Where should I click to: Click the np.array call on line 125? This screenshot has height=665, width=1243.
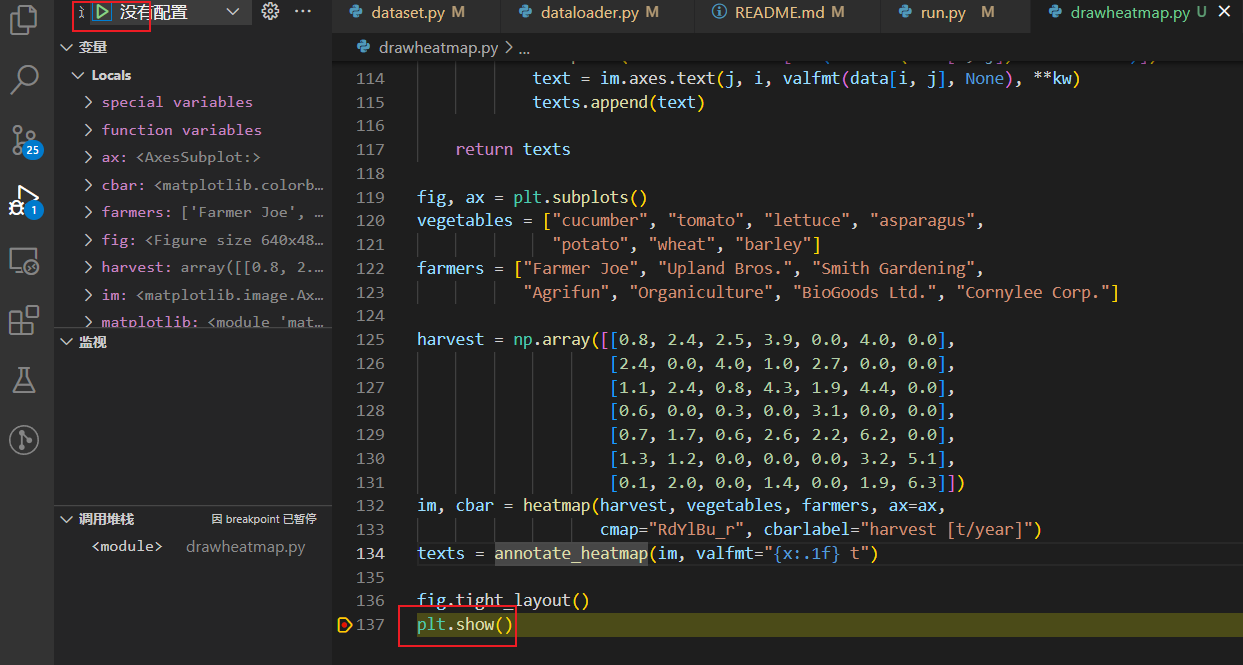tap(552, 339)
